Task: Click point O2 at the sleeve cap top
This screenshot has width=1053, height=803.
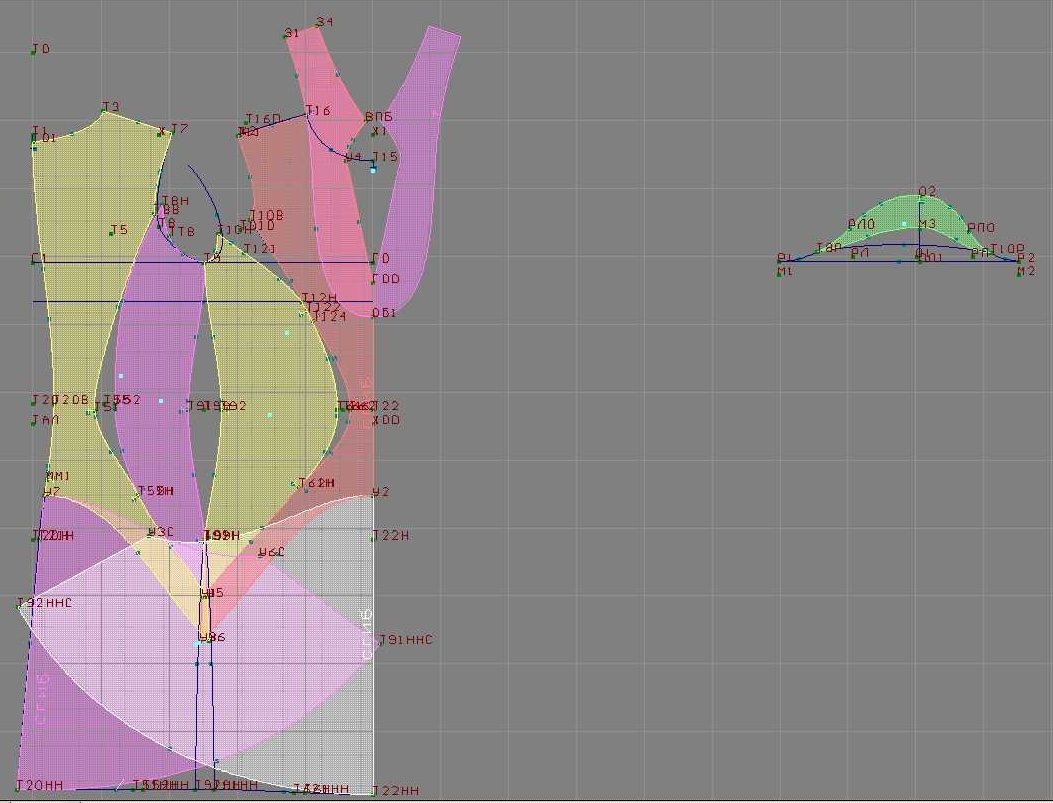Action: pyautogui.click(x=920, y=196)
